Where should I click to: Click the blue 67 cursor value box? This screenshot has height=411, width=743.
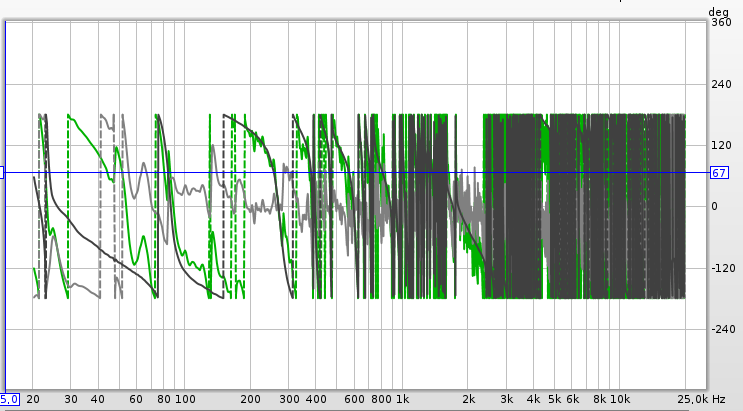pyautogui.click(x=719, y=173)
